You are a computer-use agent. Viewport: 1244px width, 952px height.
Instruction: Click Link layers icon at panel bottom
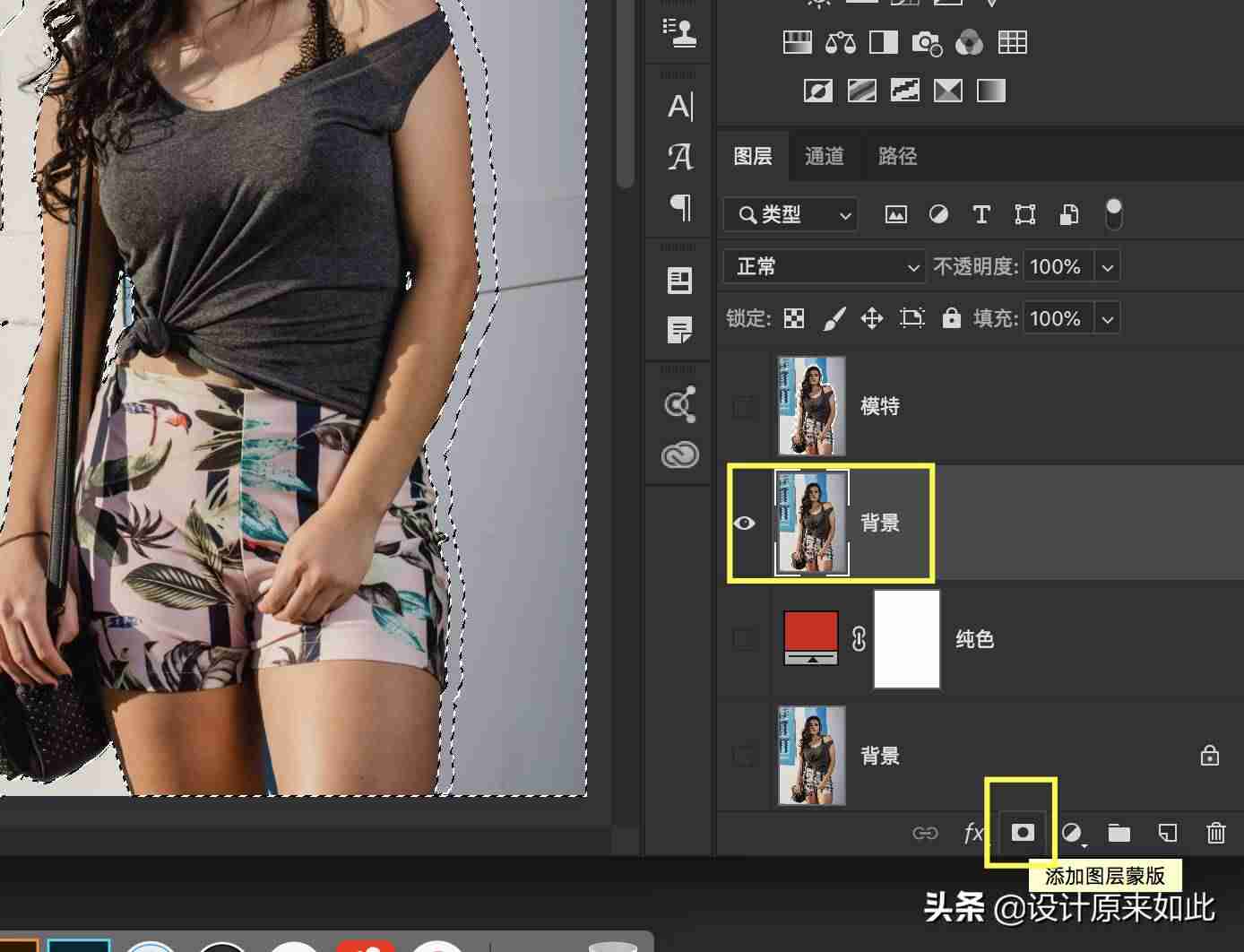(925, 834)
